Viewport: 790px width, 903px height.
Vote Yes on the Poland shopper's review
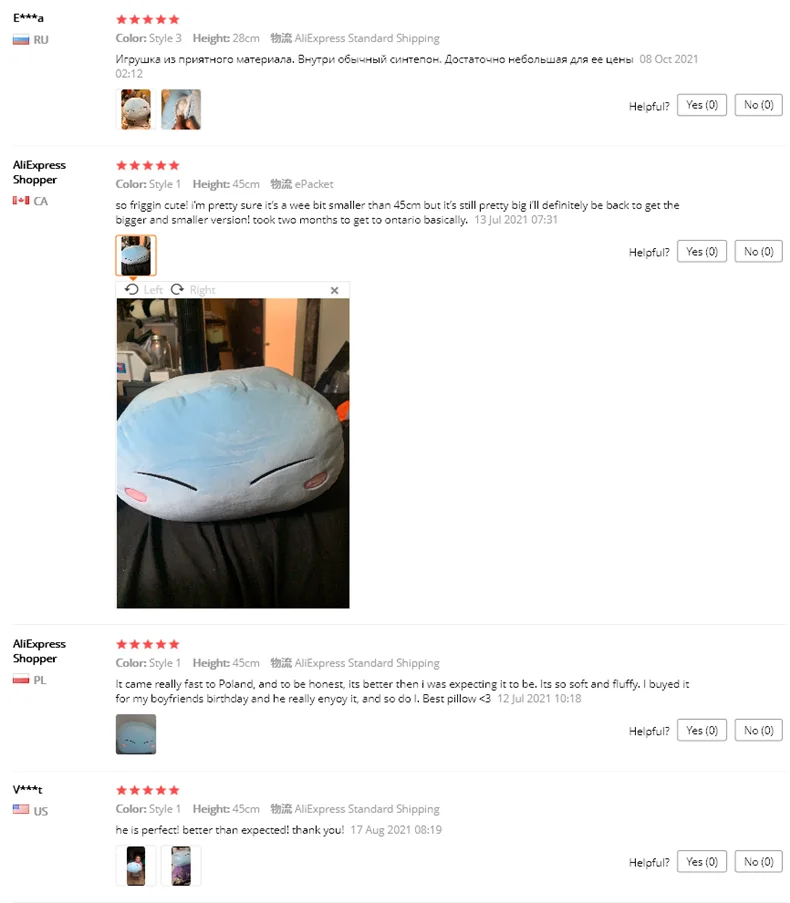701,730
